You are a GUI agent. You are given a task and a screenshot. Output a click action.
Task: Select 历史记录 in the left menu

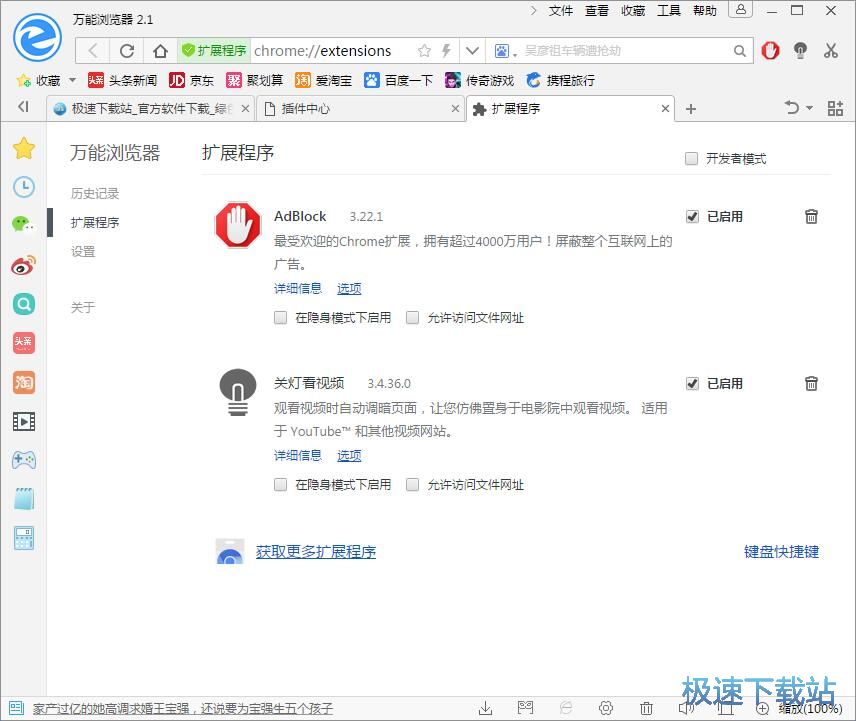pyautogui.click(x=94, y=193)
